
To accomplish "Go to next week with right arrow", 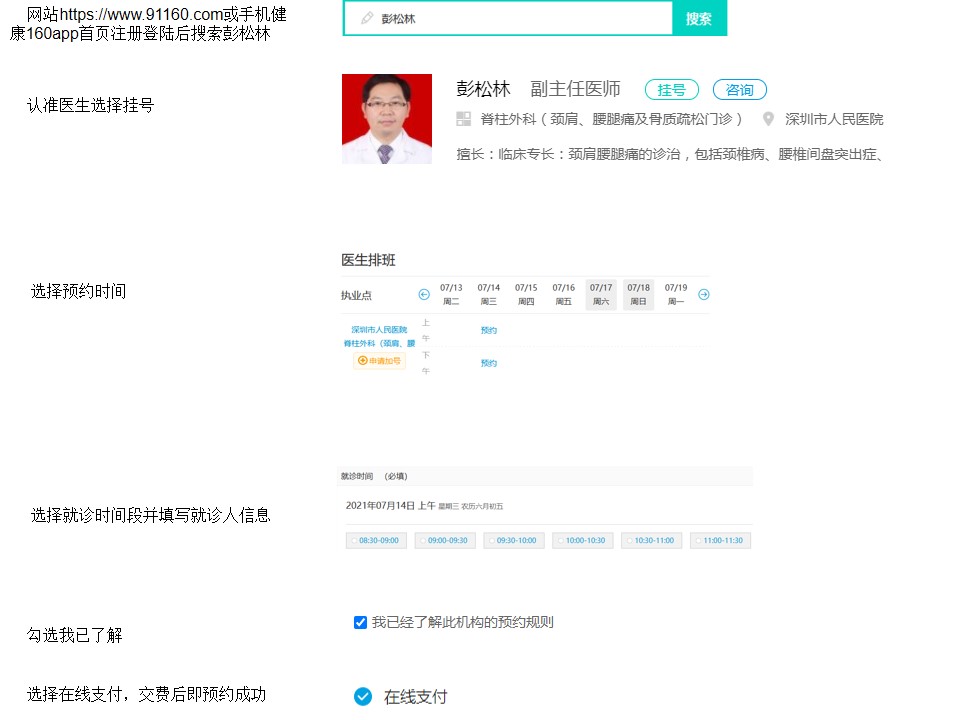I will pos(704,294).
